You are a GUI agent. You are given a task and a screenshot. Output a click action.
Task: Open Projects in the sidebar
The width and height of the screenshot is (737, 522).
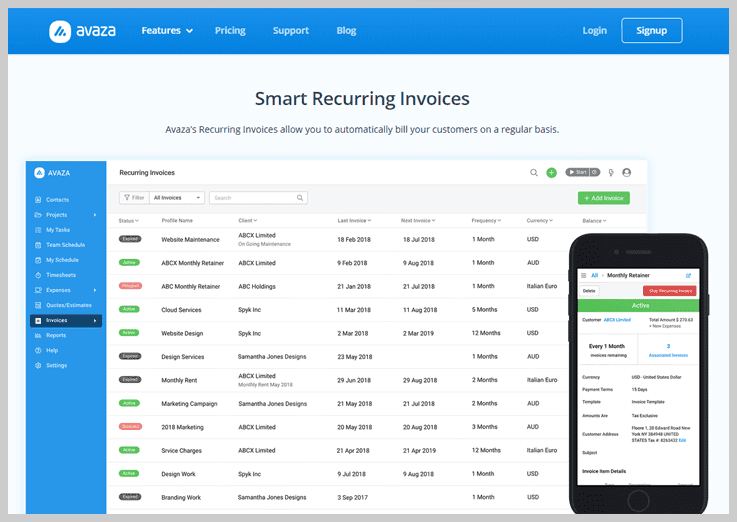[x=56, y=215]
